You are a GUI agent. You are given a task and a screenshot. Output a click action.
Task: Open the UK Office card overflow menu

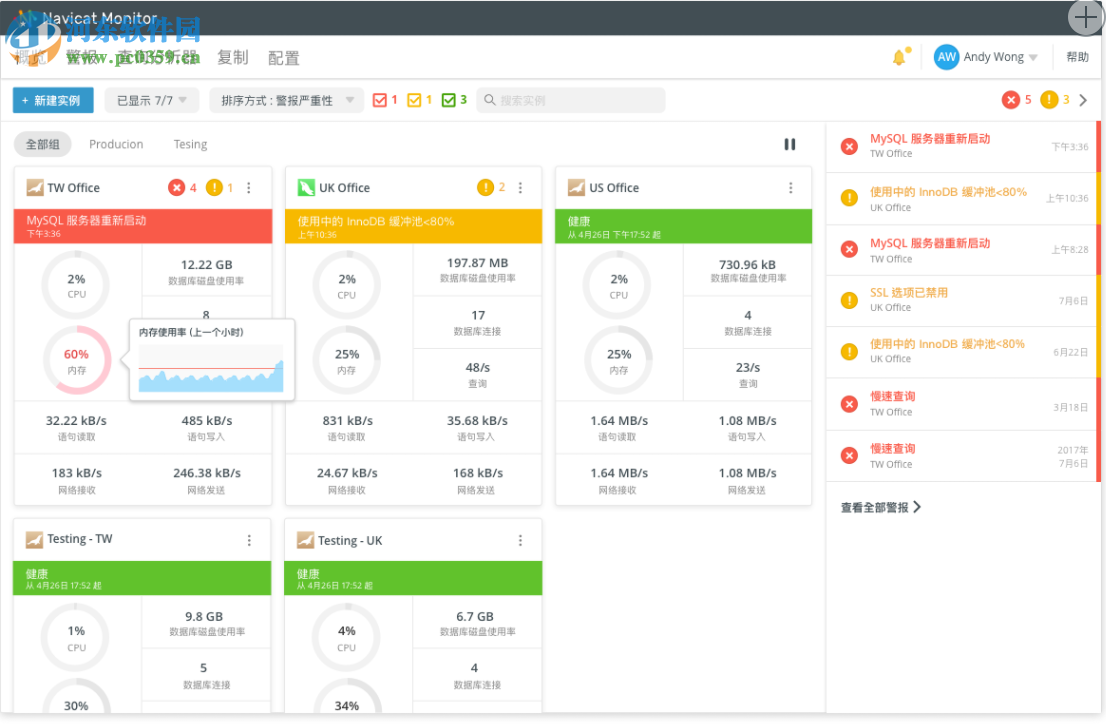coord(520,187)
